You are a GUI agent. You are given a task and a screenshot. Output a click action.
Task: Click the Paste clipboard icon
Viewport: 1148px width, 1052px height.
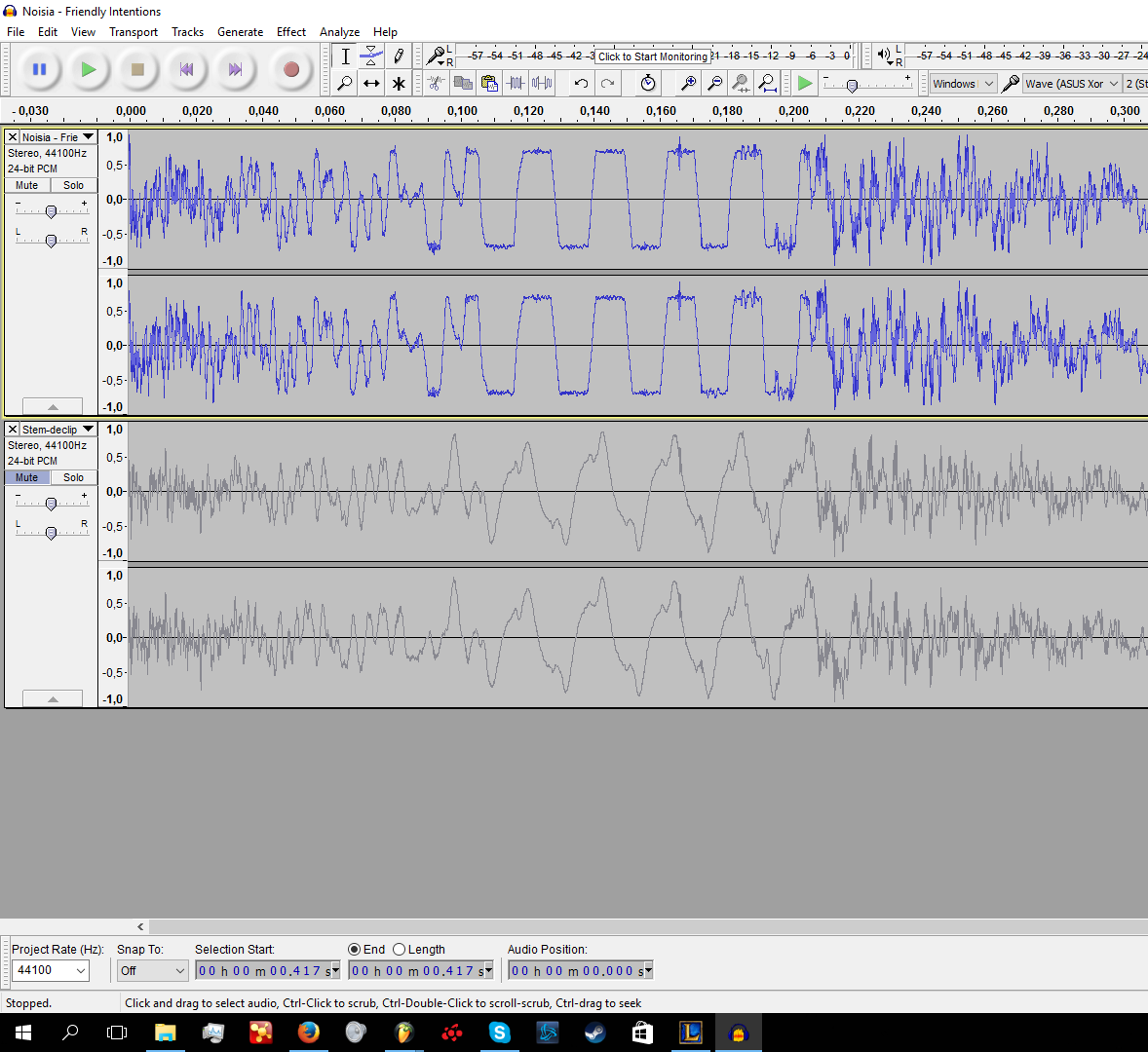(x=489, y=84)
